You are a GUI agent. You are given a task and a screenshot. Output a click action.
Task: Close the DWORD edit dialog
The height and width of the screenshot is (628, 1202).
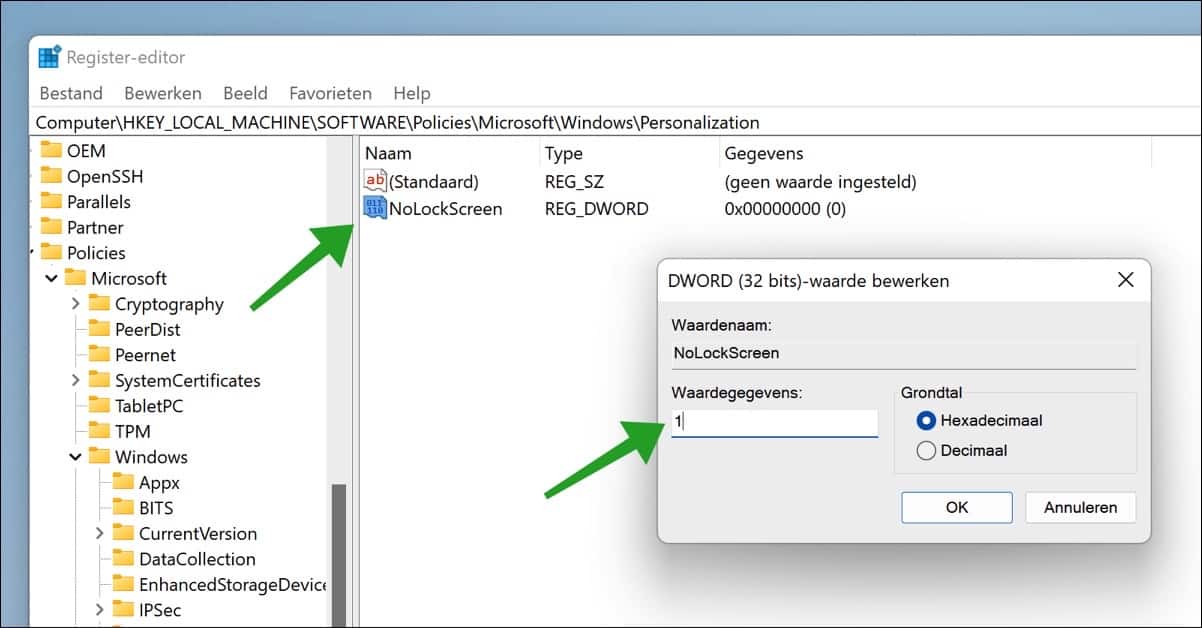coord(1126,280)
